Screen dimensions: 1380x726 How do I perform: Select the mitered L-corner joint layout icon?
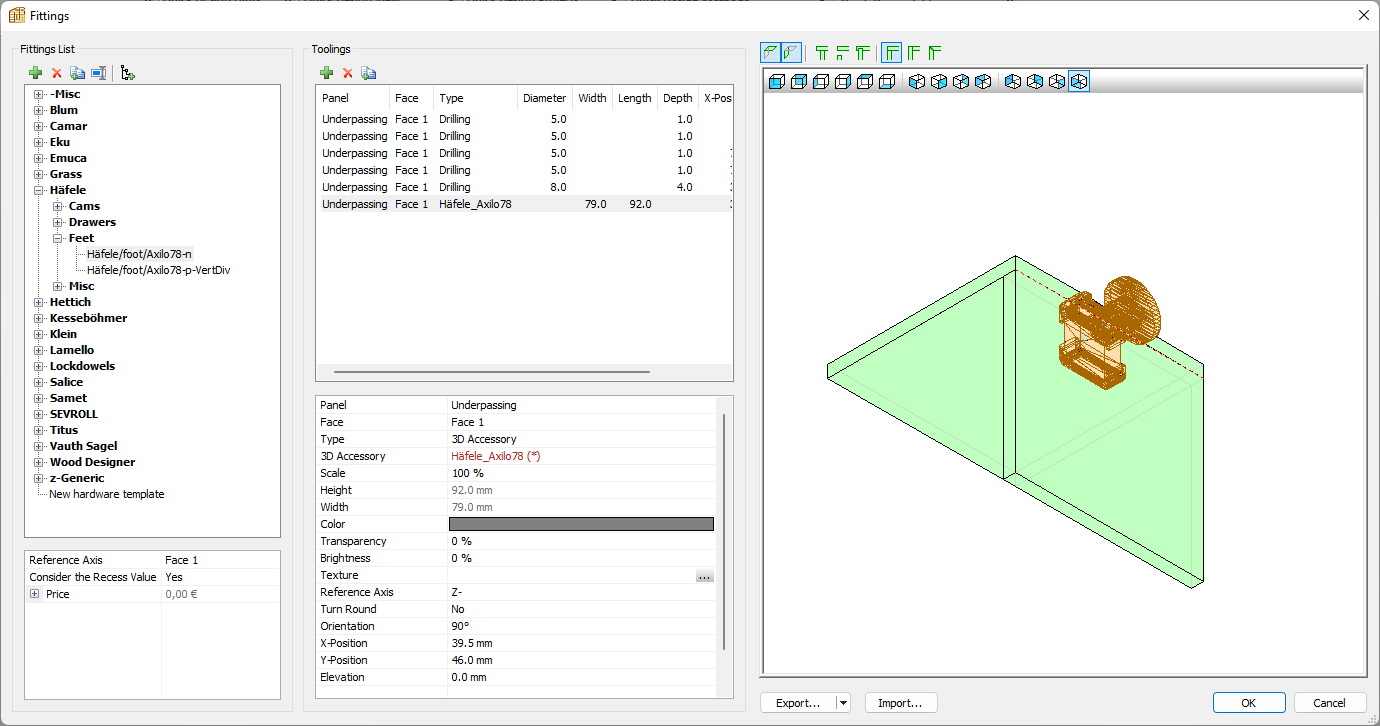936,52
